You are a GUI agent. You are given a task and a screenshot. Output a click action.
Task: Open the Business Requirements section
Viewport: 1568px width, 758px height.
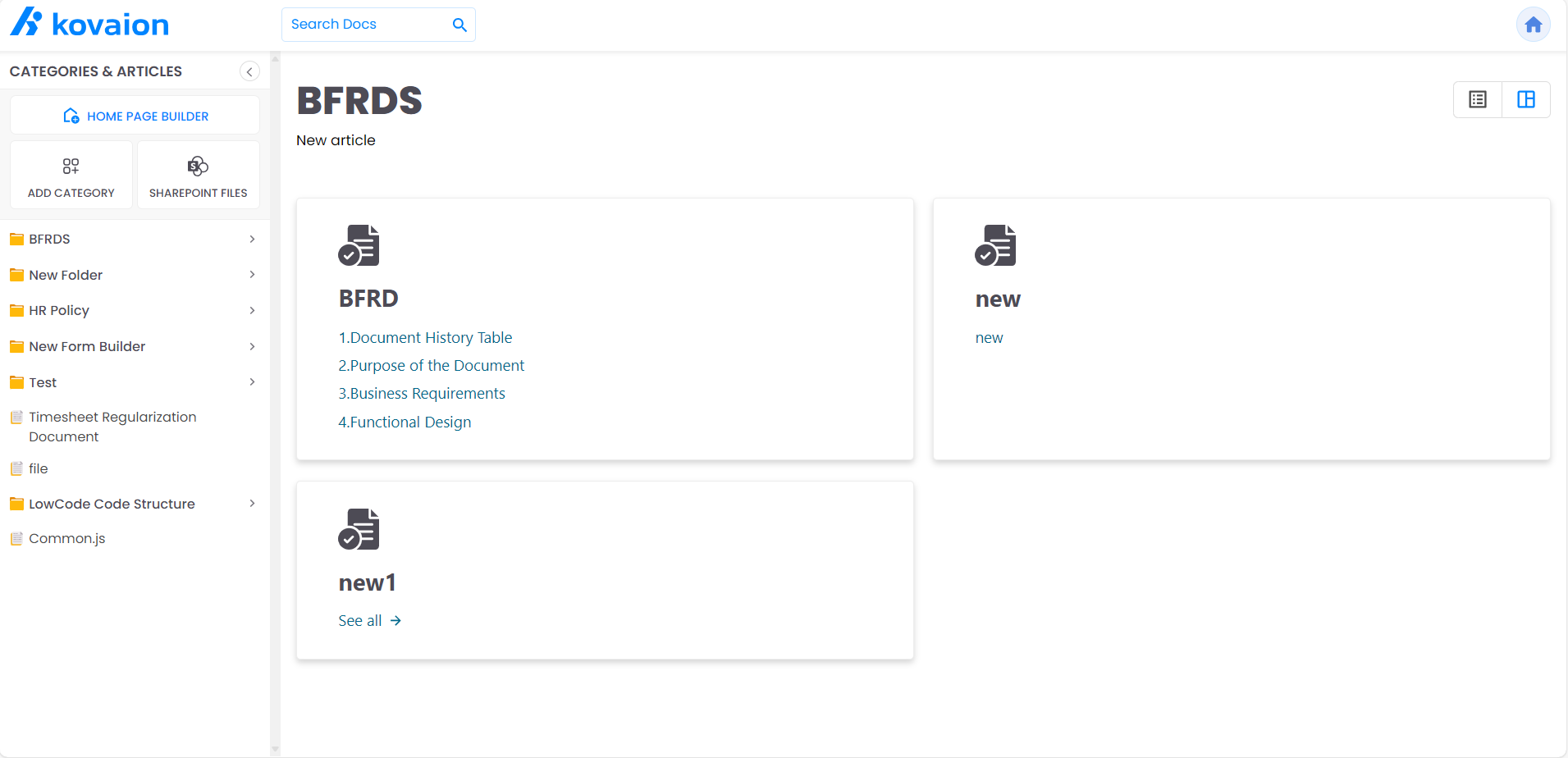[421, 393]
